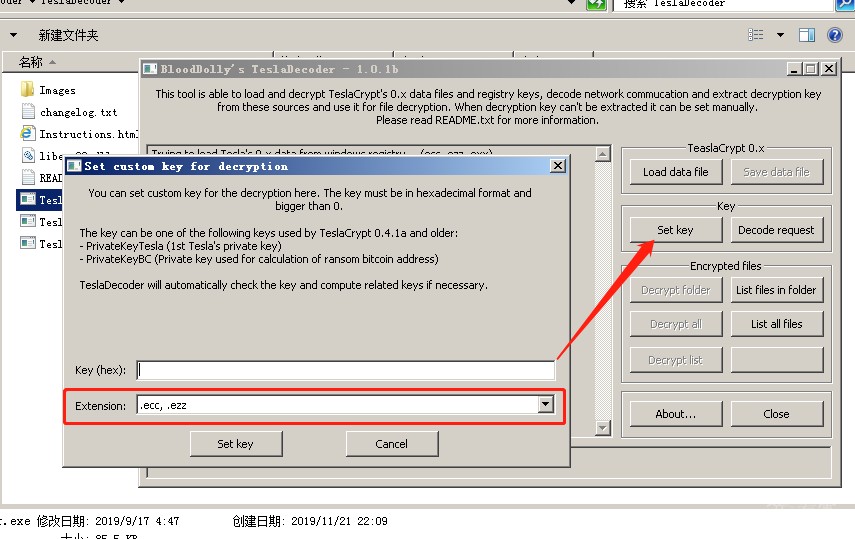Open the About... dialog
The height and width of the screenshot is (539, 855).
[x=676, y=414]
